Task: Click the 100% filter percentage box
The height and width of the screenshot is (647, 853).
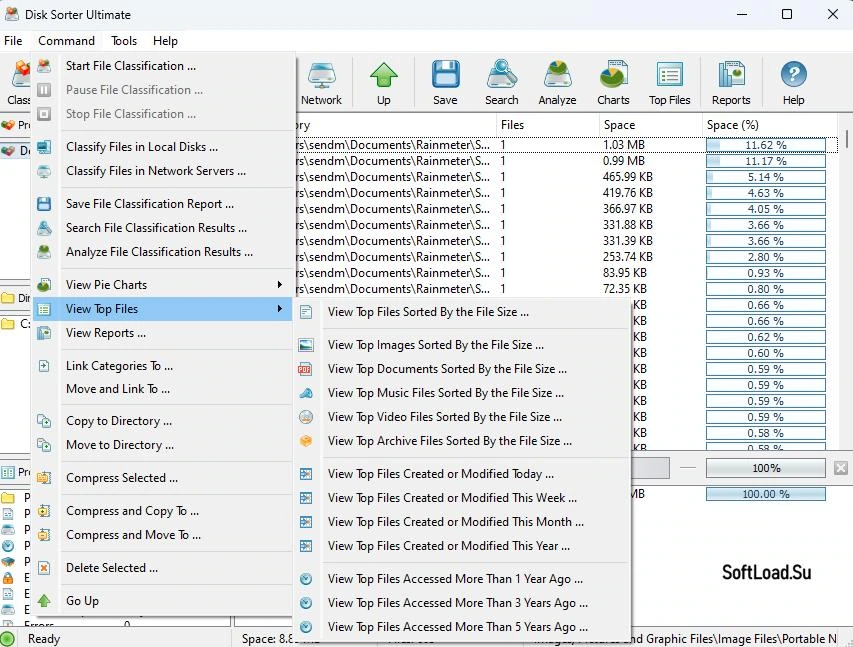Action: pos(765,468)
